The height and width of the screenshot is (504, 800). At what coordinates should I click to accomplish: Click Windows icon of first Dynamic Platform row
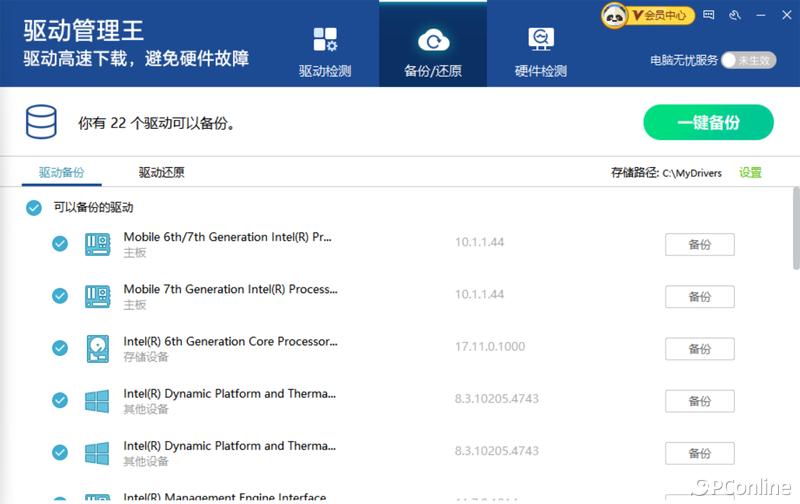[97, 401]
